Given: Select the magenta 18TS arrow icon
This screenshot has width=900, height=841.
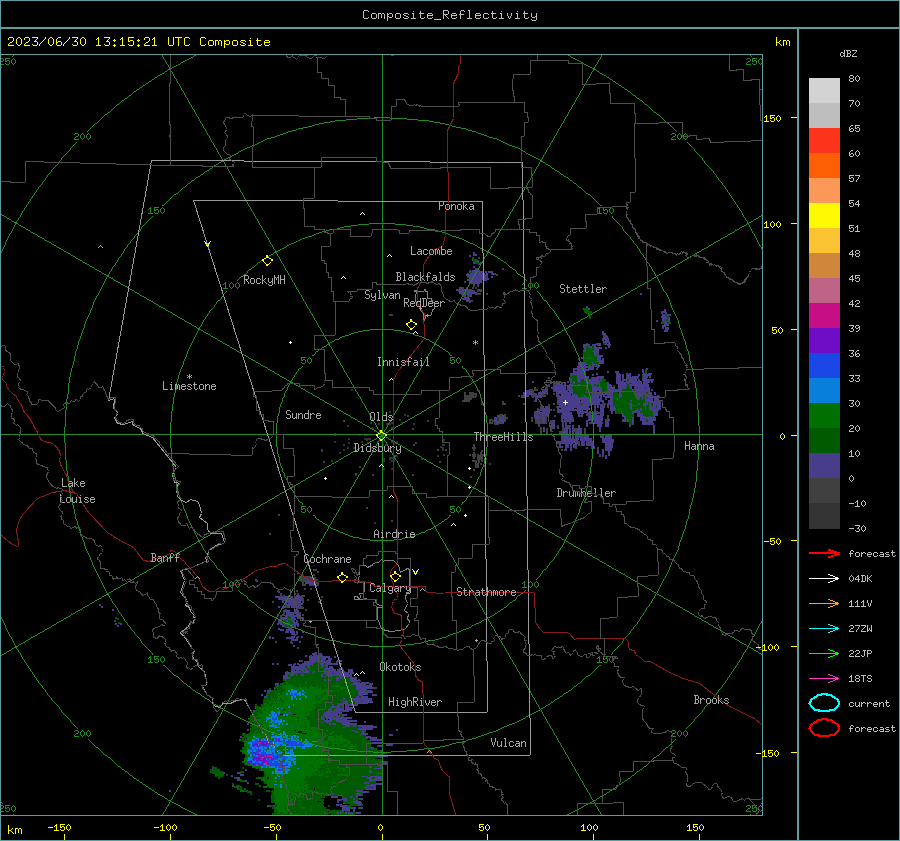Looking at the screenshot, I should (824, 679).
